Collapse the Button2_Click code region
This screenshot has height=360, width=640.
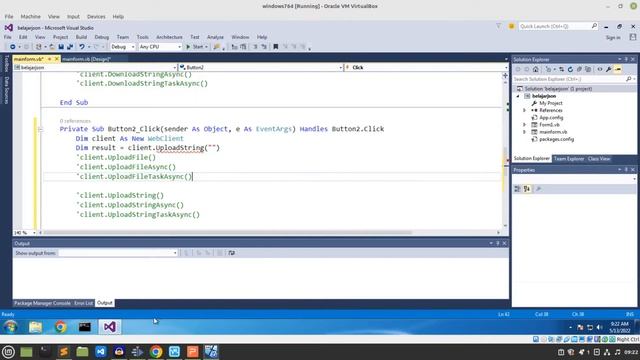point(40,129)
